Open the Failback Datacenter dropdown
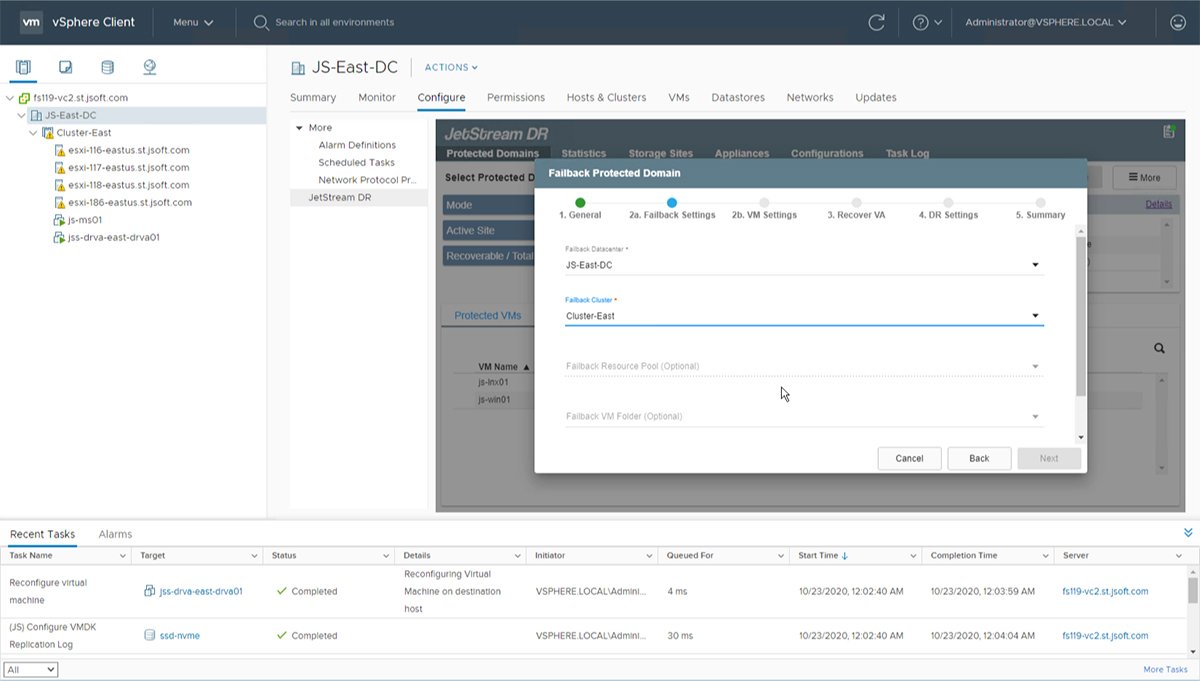The height and width of the screenshot is (681, 1200). click(x=1037, y=264)
